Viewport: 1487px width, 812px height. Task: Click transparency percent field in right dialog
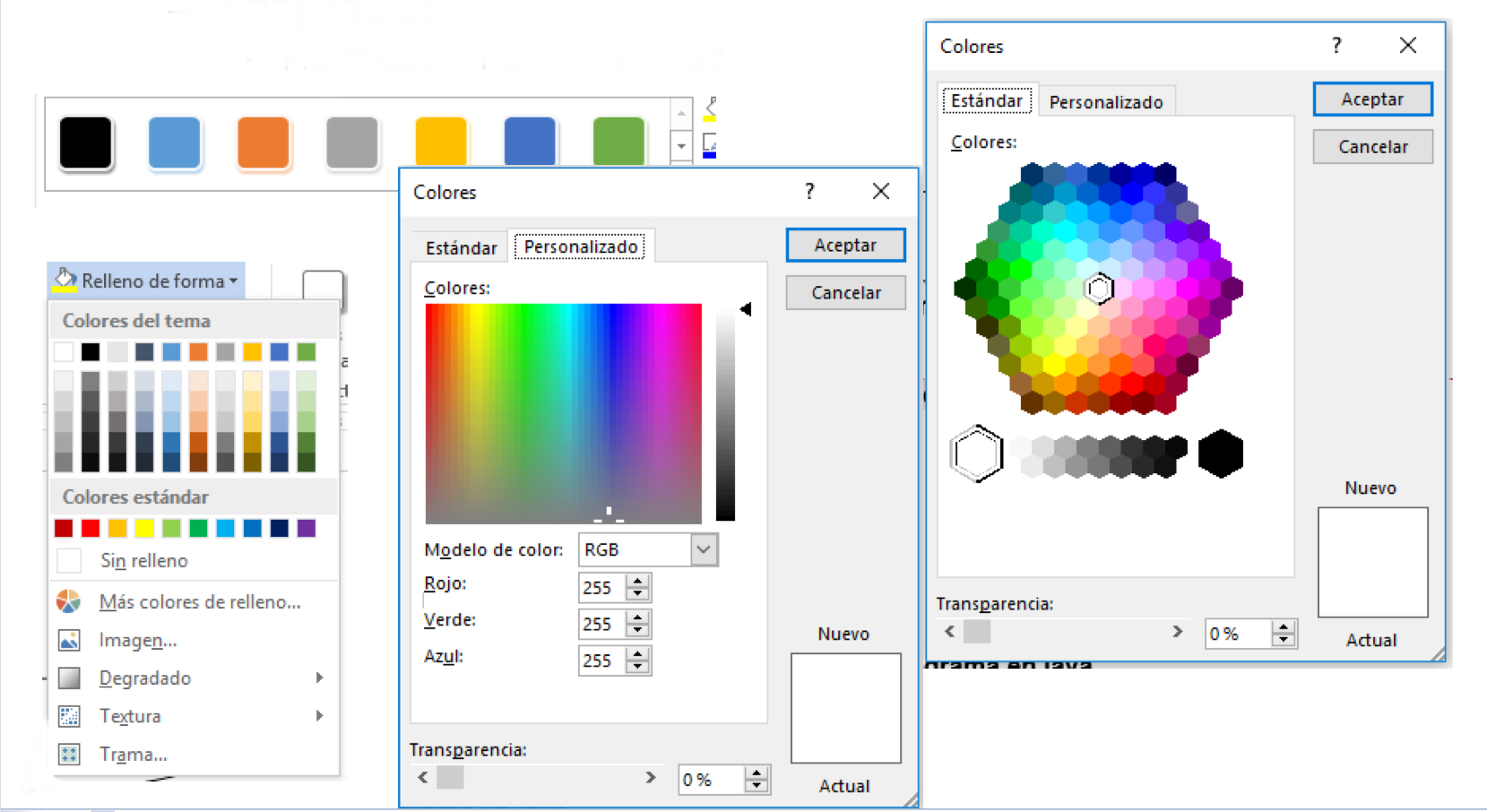click(1240, 634)
